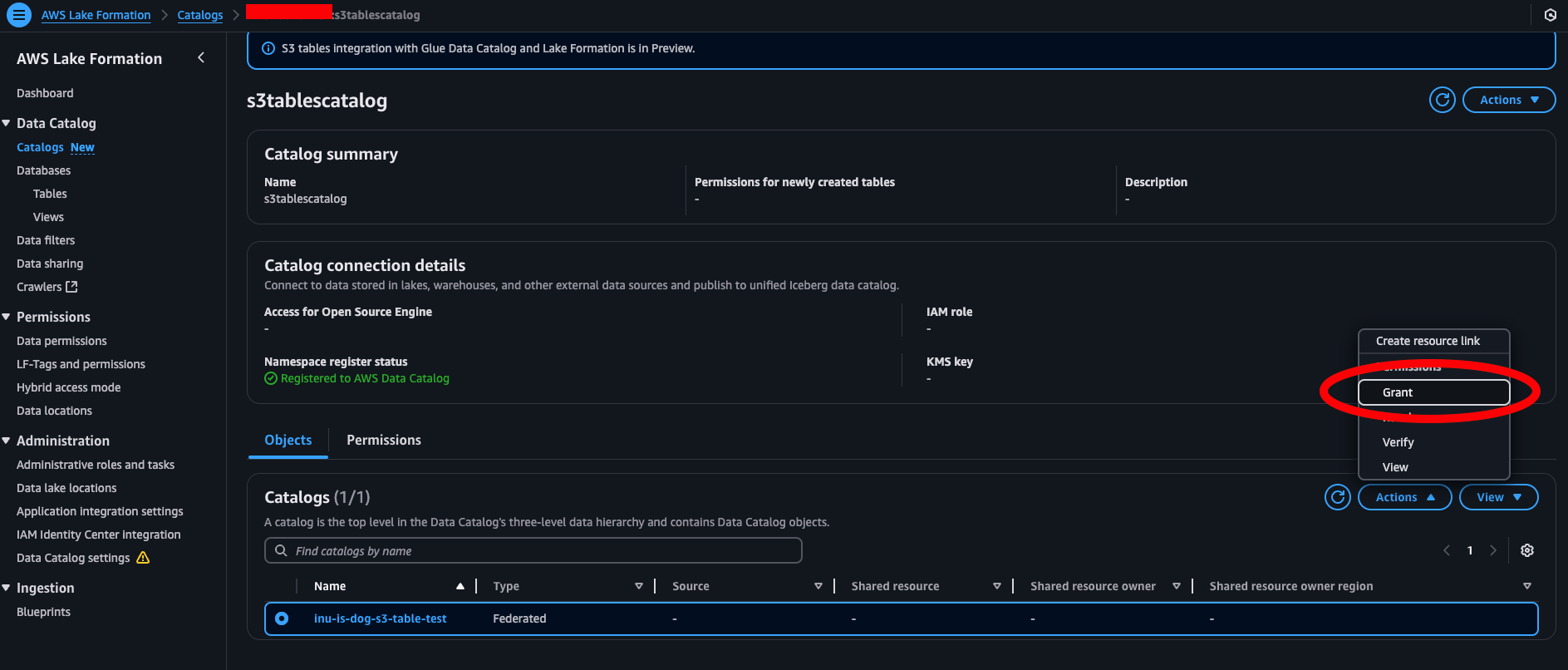Collapse the Data Catalog sidebar section
The width and height of the screenshot is (1568, 670).
6,123
